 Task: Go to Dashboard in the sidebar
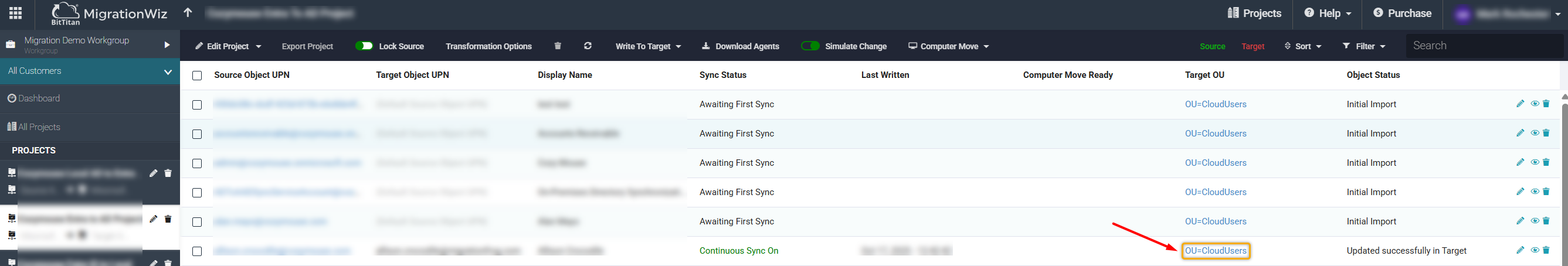tap(38, 98)
